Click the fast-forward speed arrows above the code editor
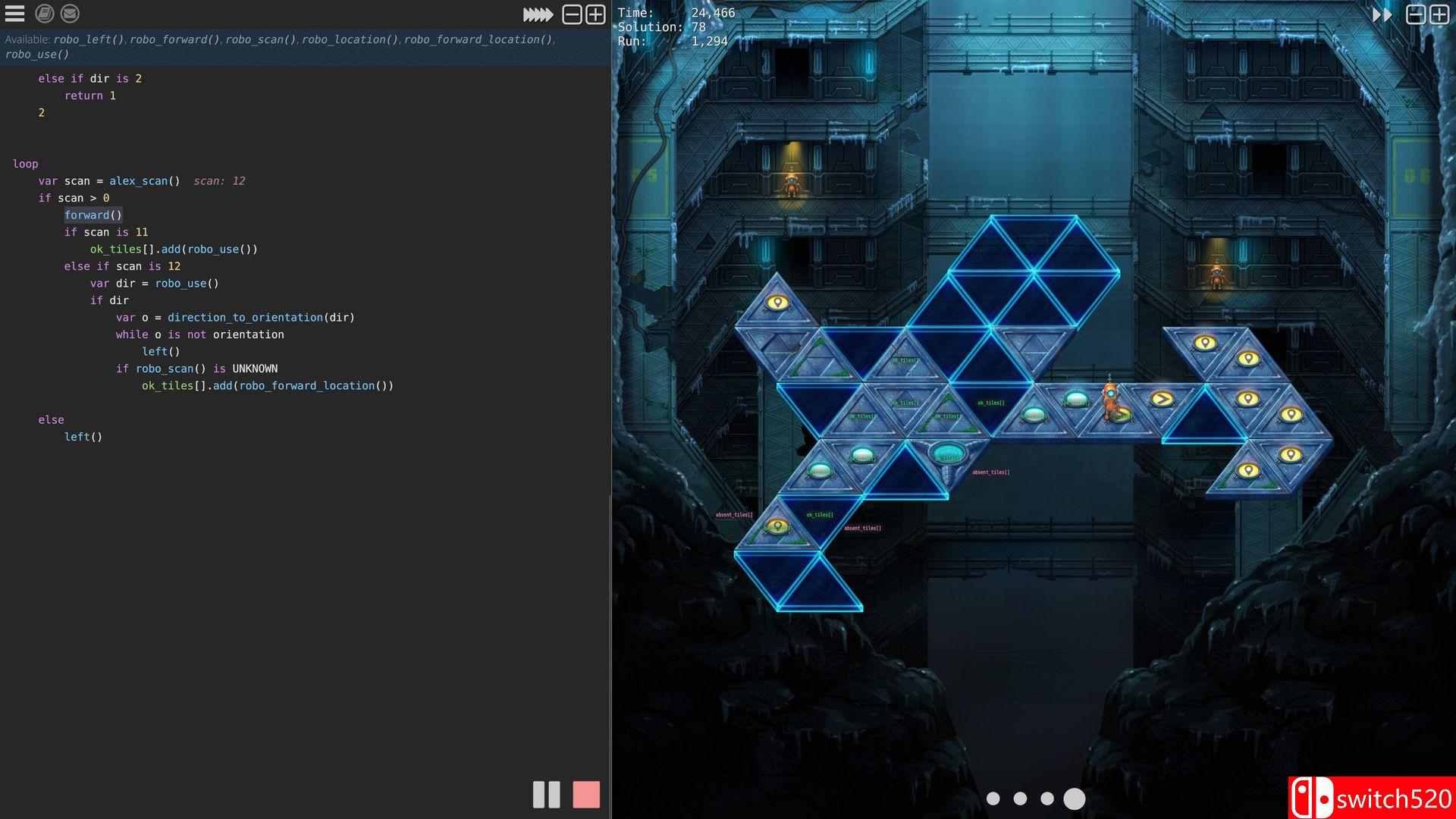This screenshot has width=1456, height=819. click(x=536, y=13)
